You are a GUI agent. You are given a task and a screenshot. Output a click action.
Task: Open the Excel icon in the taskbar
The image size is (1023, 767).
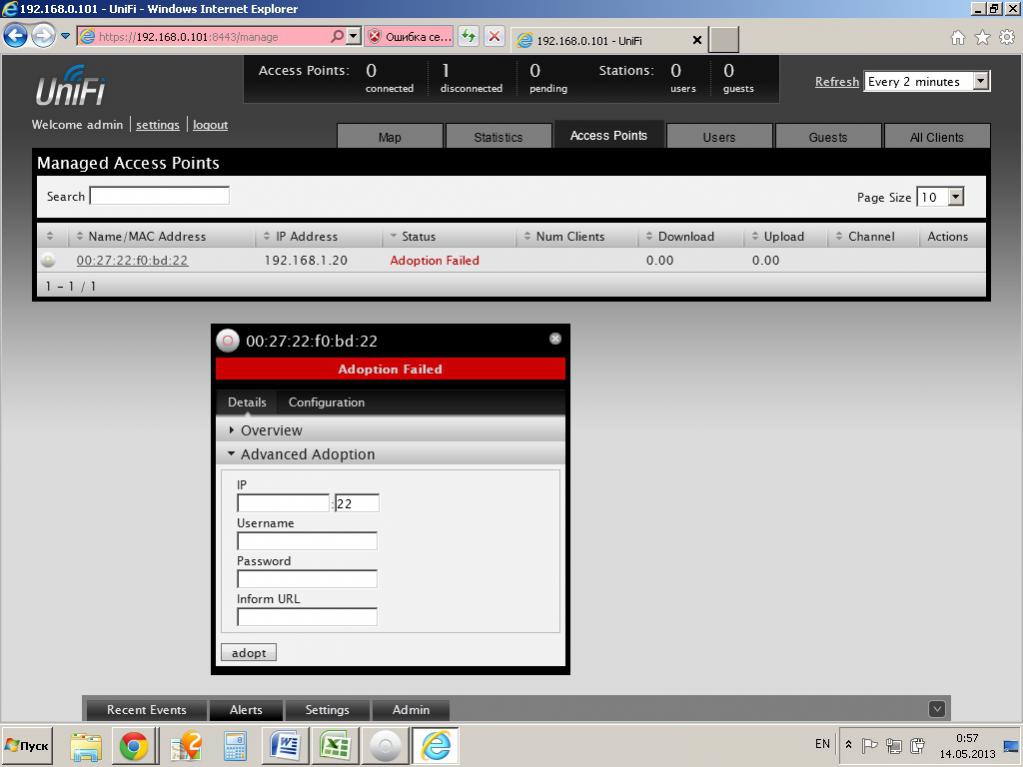pyautogui.click(x=335, y=746)
